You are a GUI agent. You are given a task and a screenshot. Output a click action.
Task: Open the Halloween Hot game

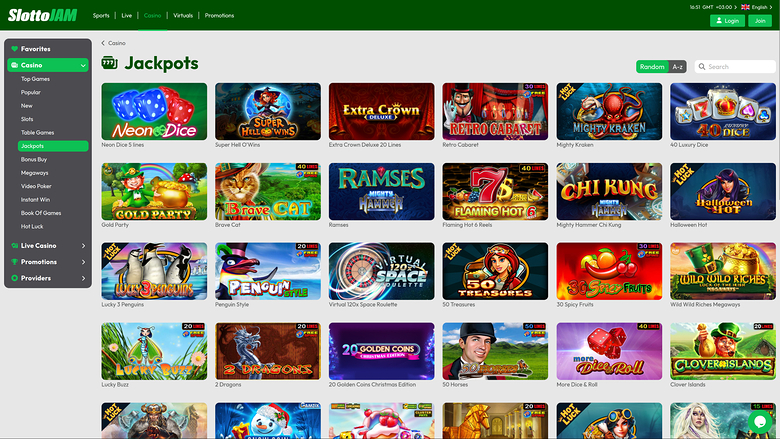click(723, 191)
